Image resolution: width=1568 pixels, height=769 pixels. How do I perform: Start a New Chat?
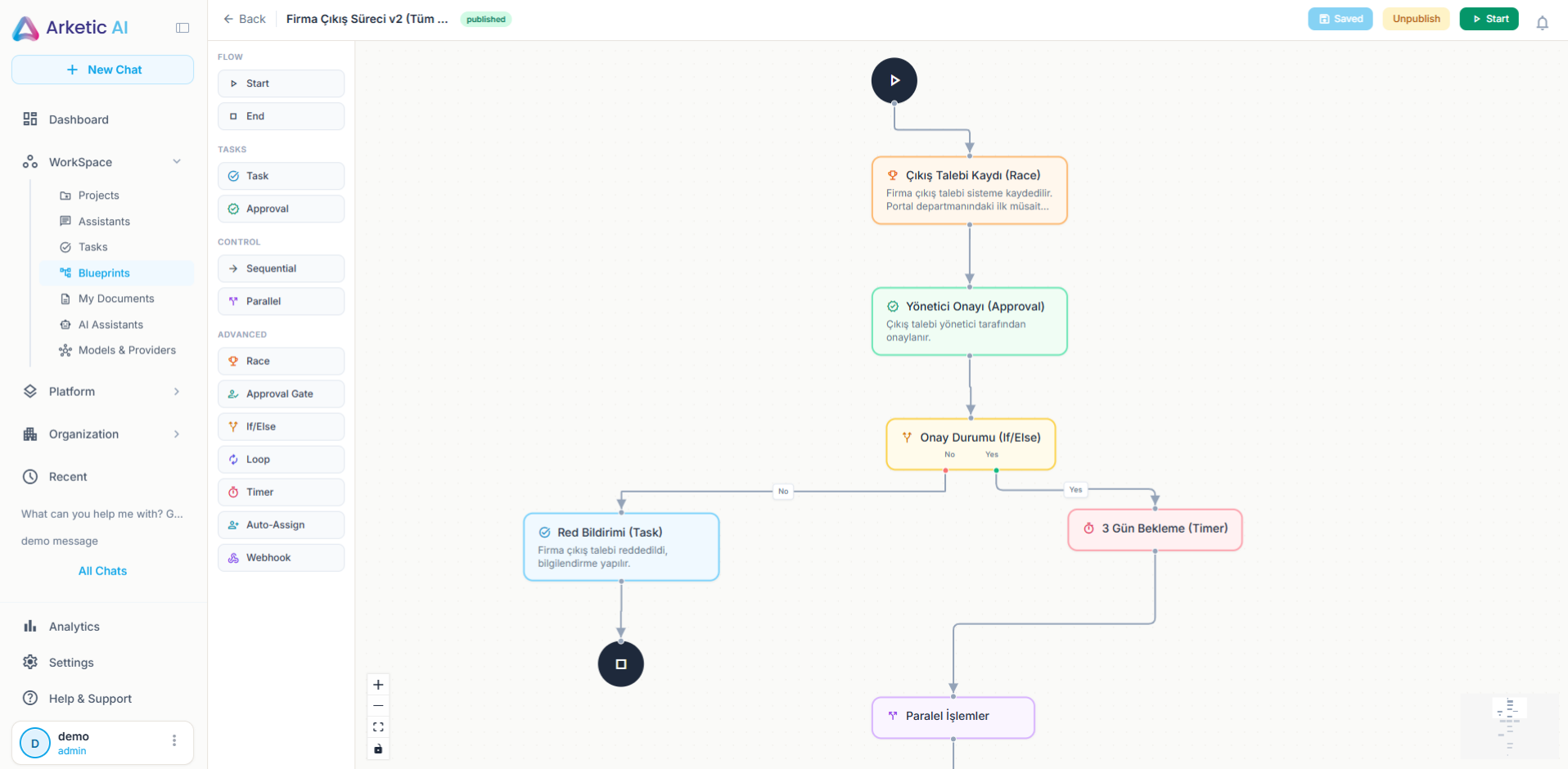click(102, 70)
